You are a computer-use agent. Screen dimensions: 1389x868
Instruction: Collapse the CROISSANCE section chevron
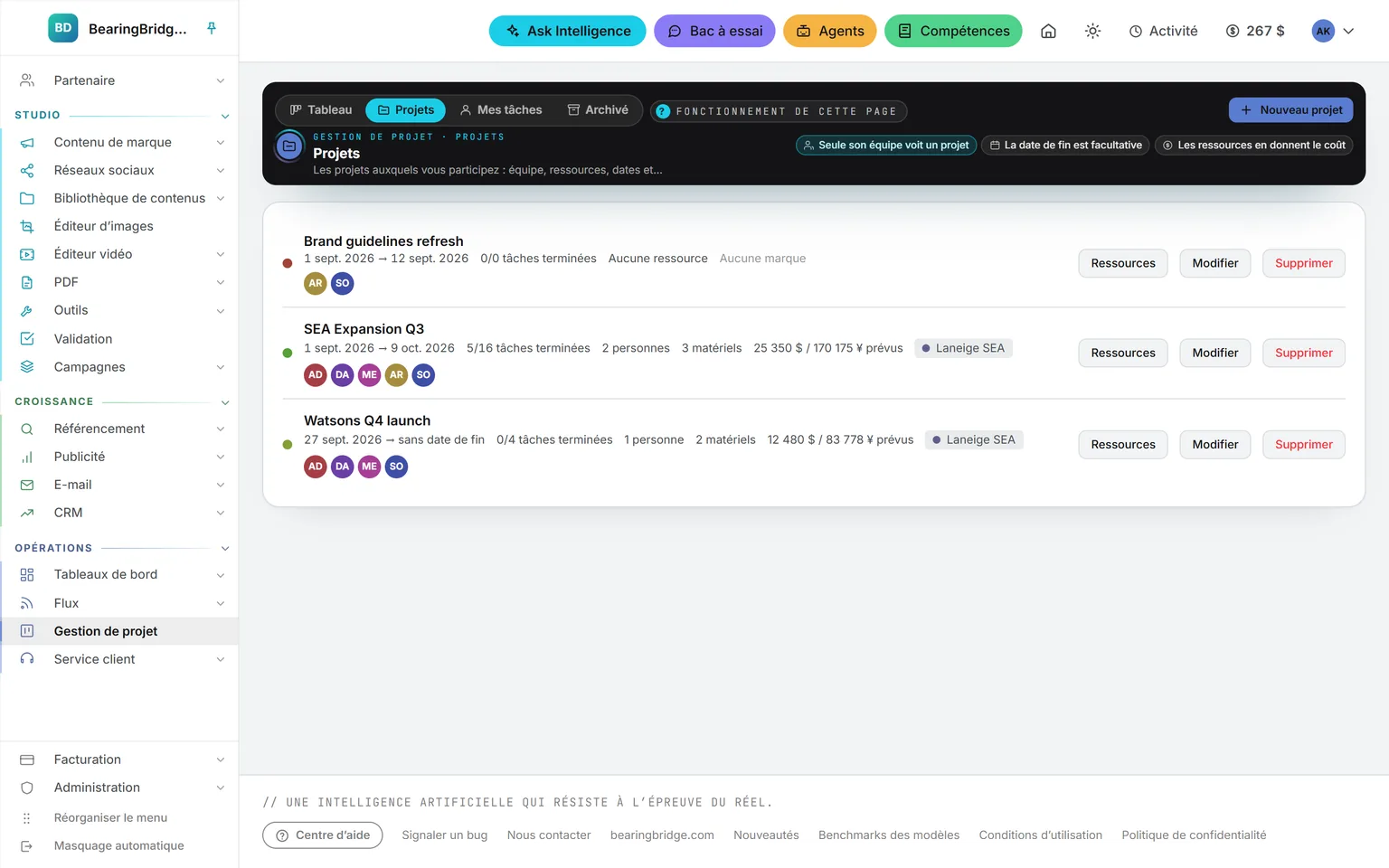225,402
